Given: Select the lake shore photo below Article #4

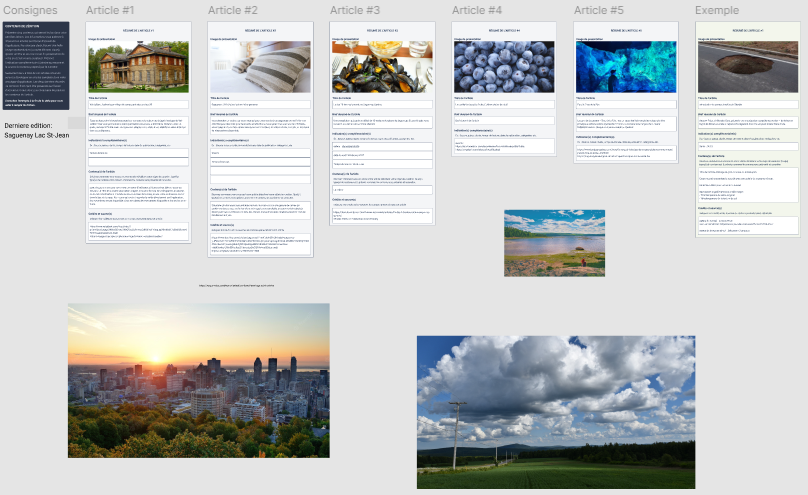Looking at the screenshot, I should click(554, 242).
